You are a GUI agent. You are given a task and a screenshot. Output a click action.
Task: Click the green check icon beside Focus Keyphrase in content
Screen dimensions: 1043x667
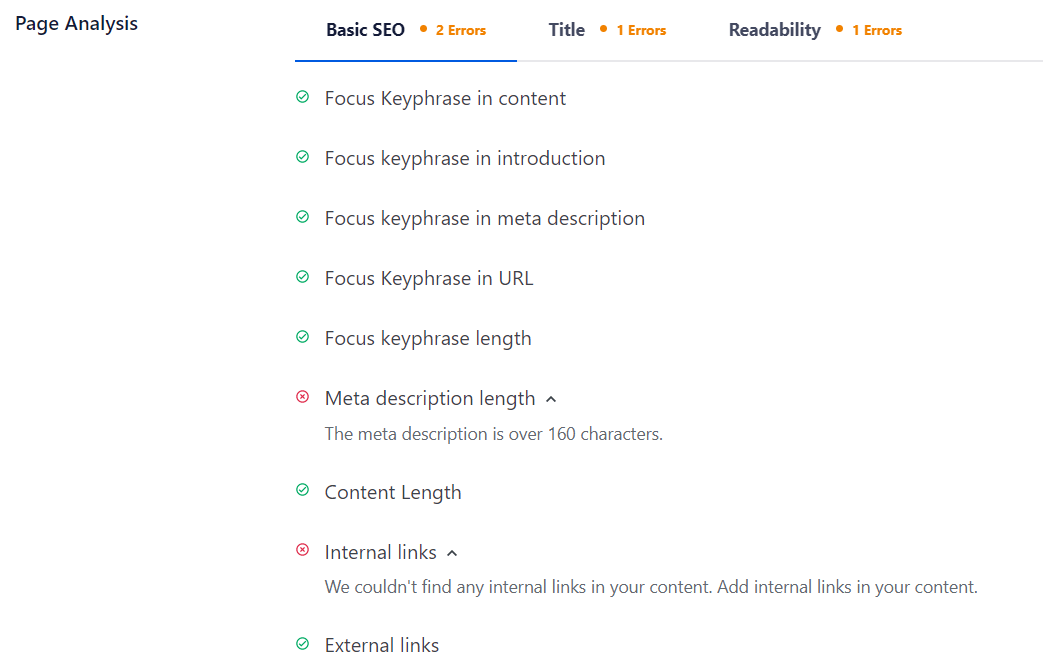[303, 97]
